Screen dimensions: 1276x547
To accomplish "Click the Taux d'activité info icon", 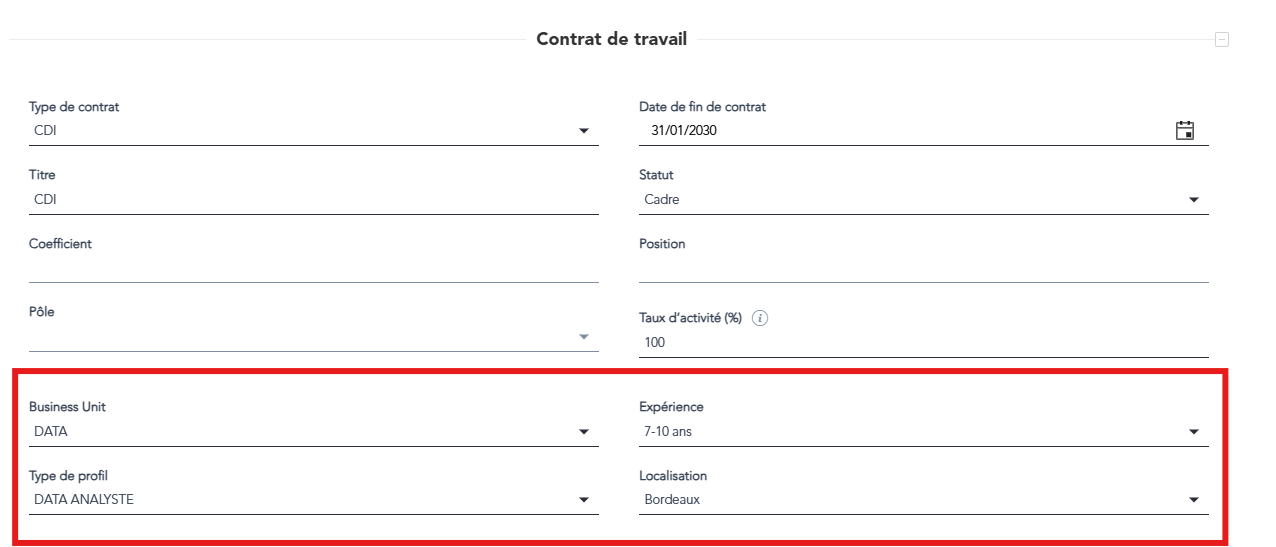I will (761, 318).
